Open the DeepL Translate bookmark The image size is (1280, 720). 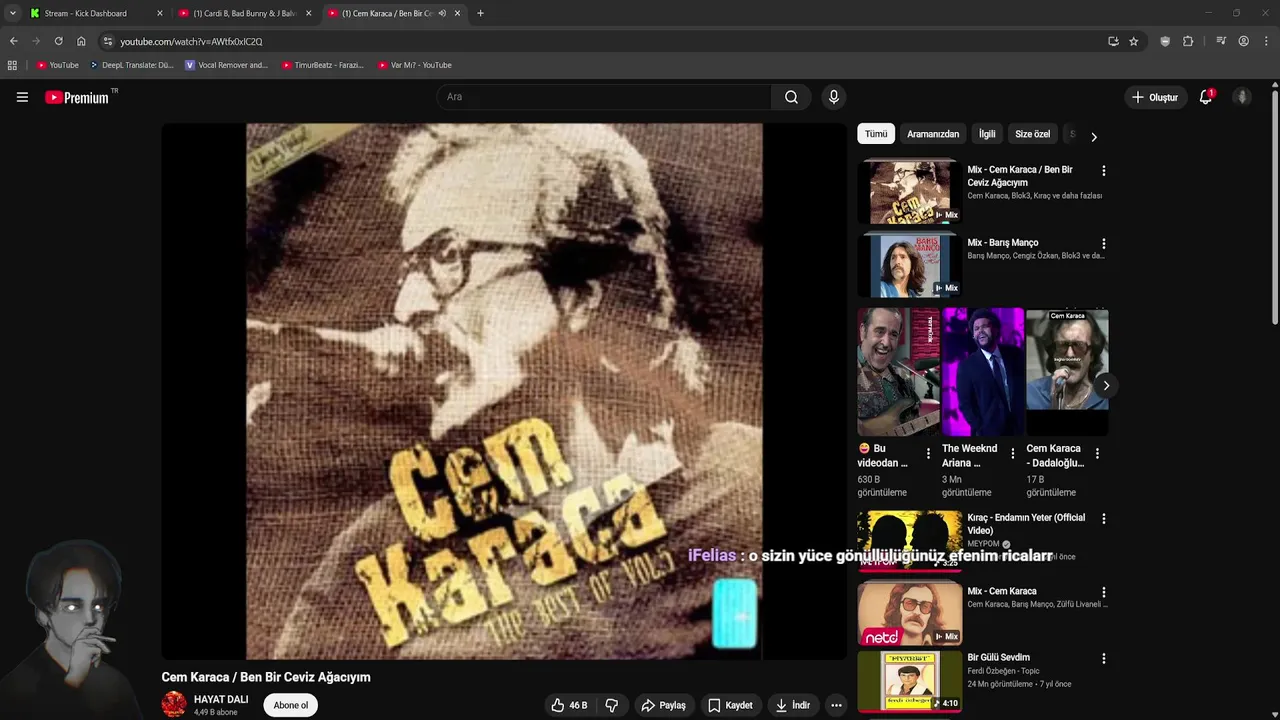131,65
